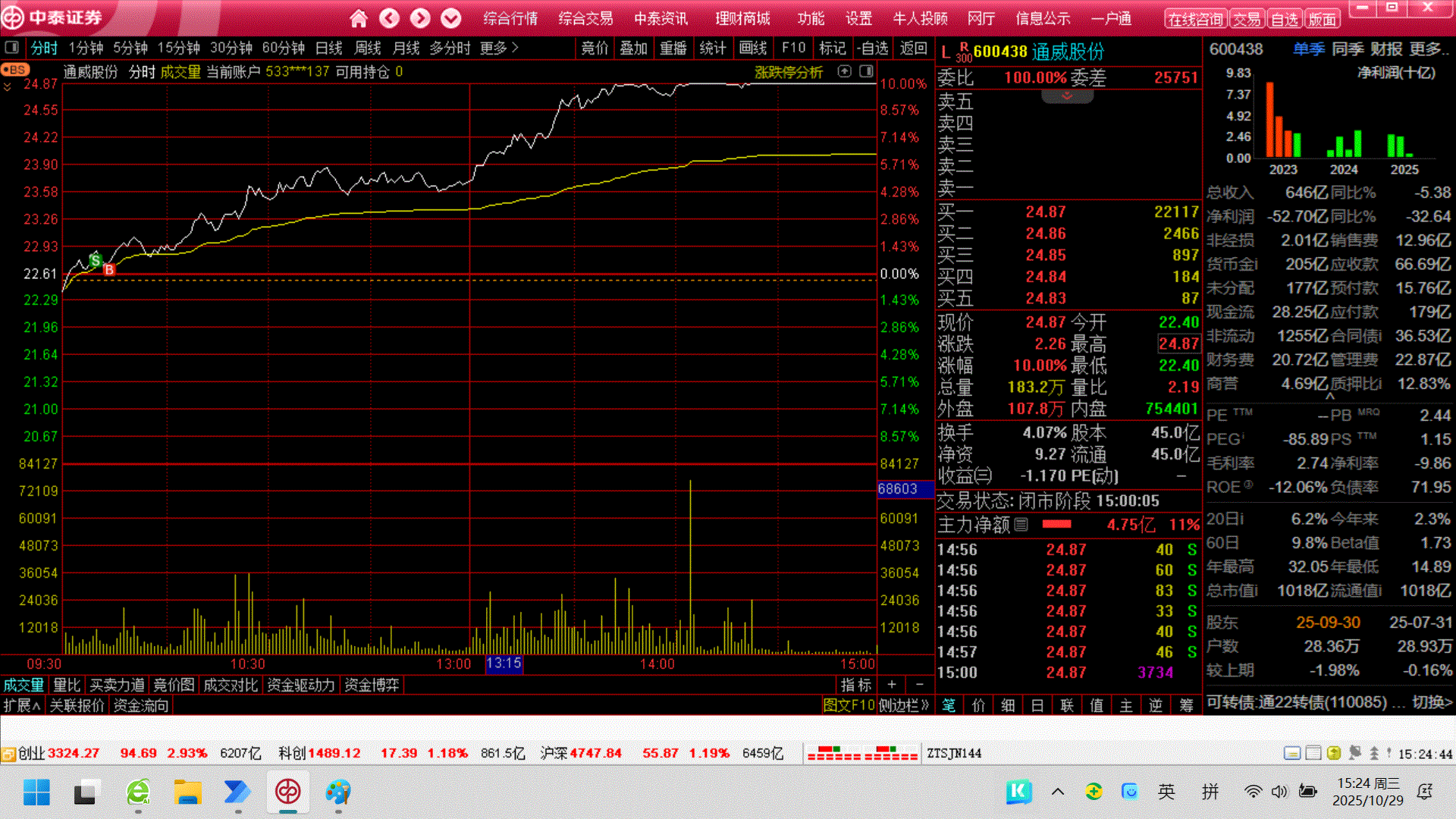The width and height of the screenshot is (1456, 819).
Task: Click the 在线咨询 button
Action: [x=1195, y=20]
